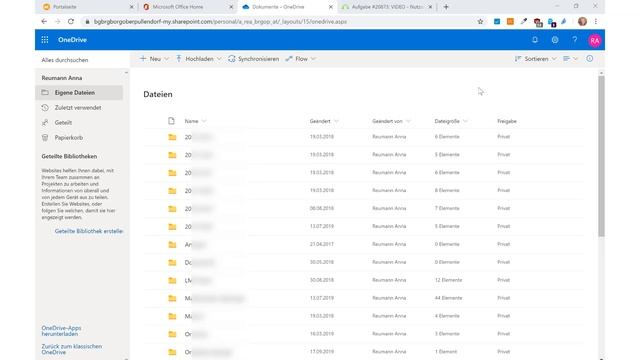Click the Geteilte Bibliotheken heading

coord(69,156)
